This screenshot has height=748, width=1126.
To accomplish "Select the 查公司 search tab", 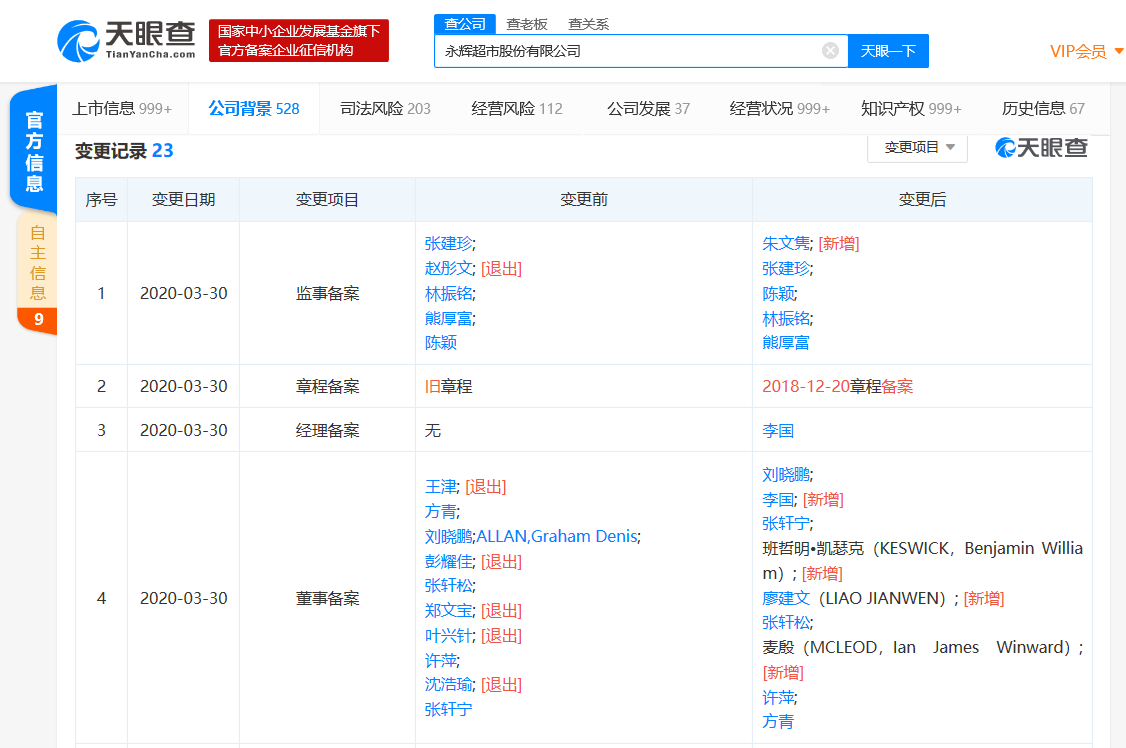I will click(465, 24).
